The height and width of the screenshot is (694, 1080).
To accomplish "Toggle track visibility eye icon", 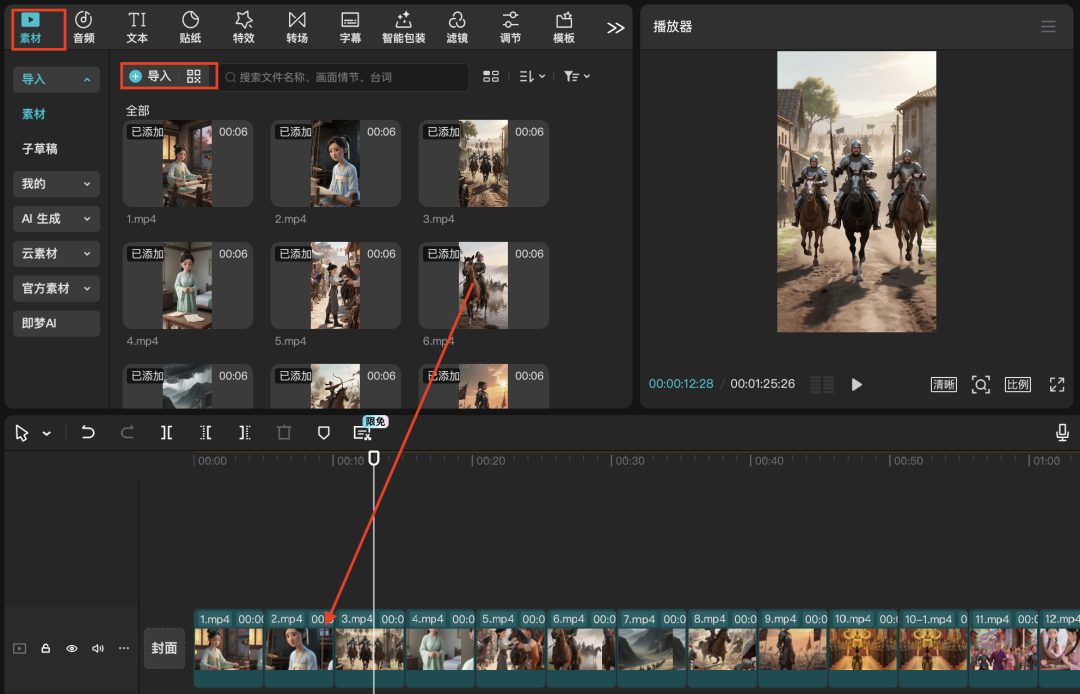I will [72, 648].
